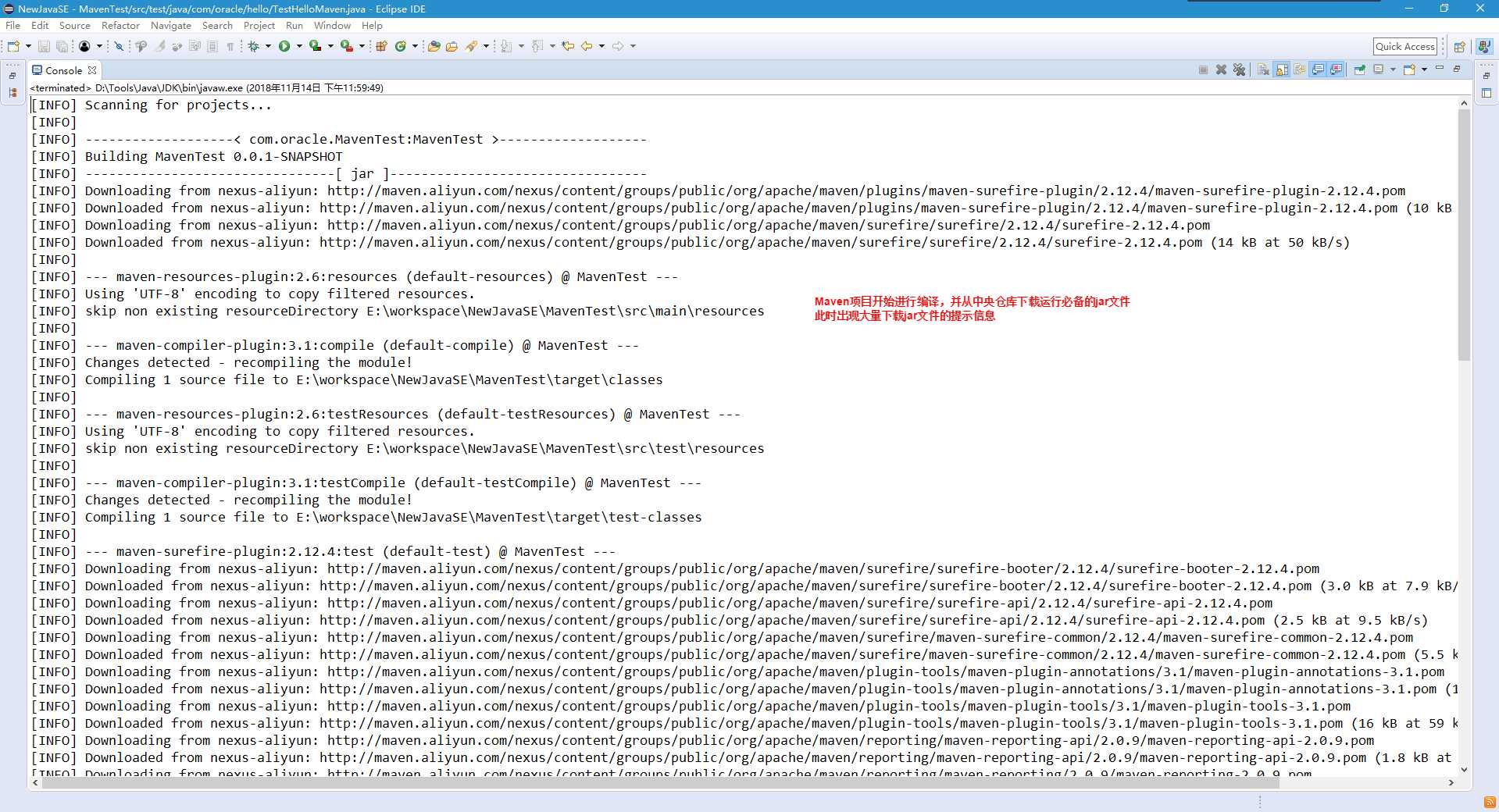
Task: Open the Search dropdown arrow
Action: pyautogui.click(x=486, y=46)
